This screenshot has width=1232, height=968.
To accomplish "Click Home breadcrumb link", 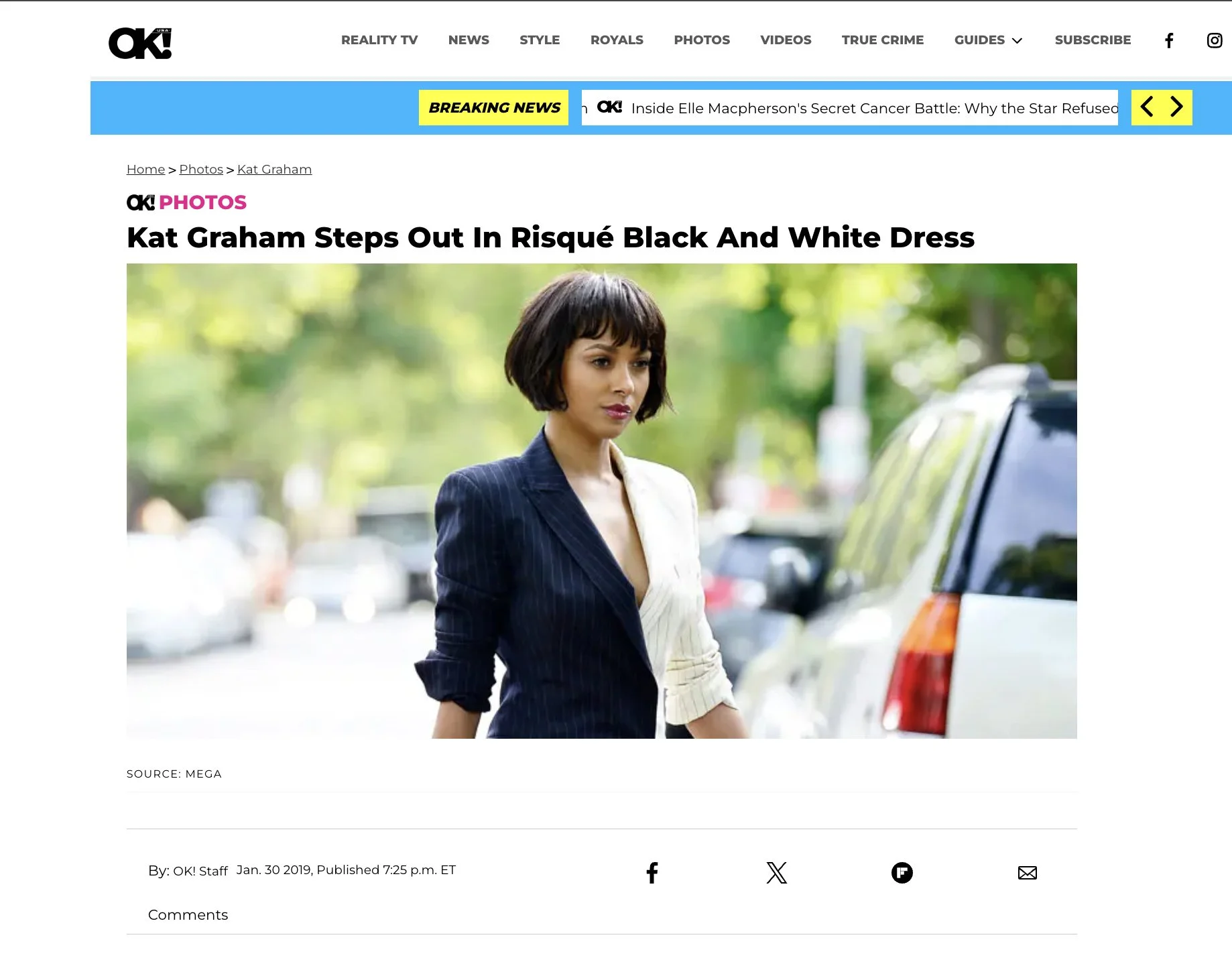I will click(x=145, y=170).
